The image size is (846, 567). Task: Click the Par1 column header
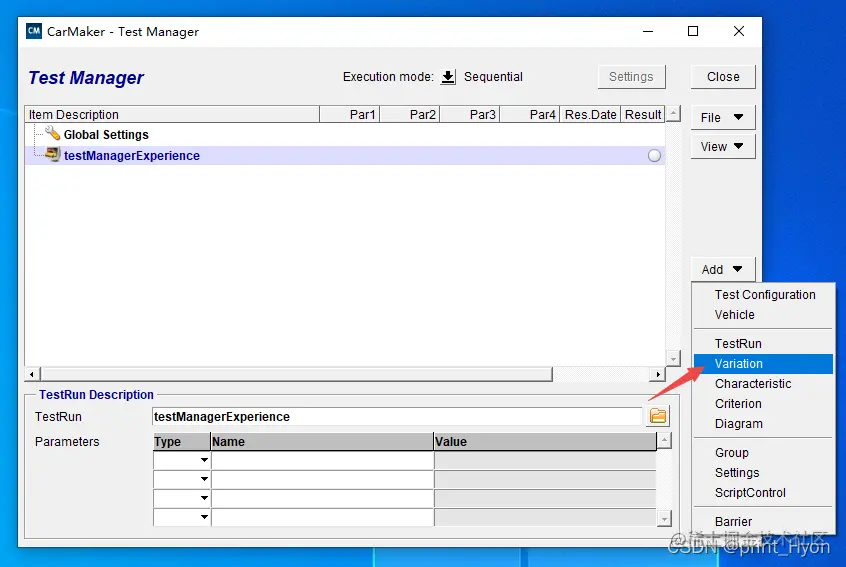tap(350, 114)
